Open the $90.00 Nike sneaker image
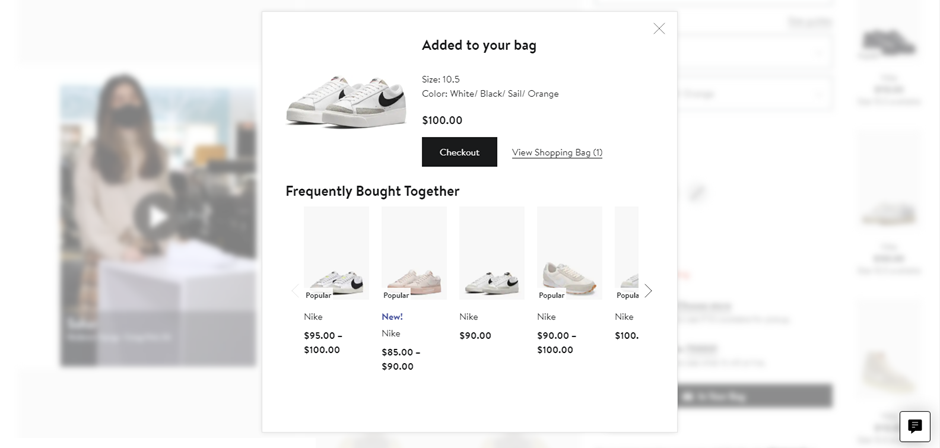The height and width of the screenshot is (448, 940). click(x=492, y=253)
